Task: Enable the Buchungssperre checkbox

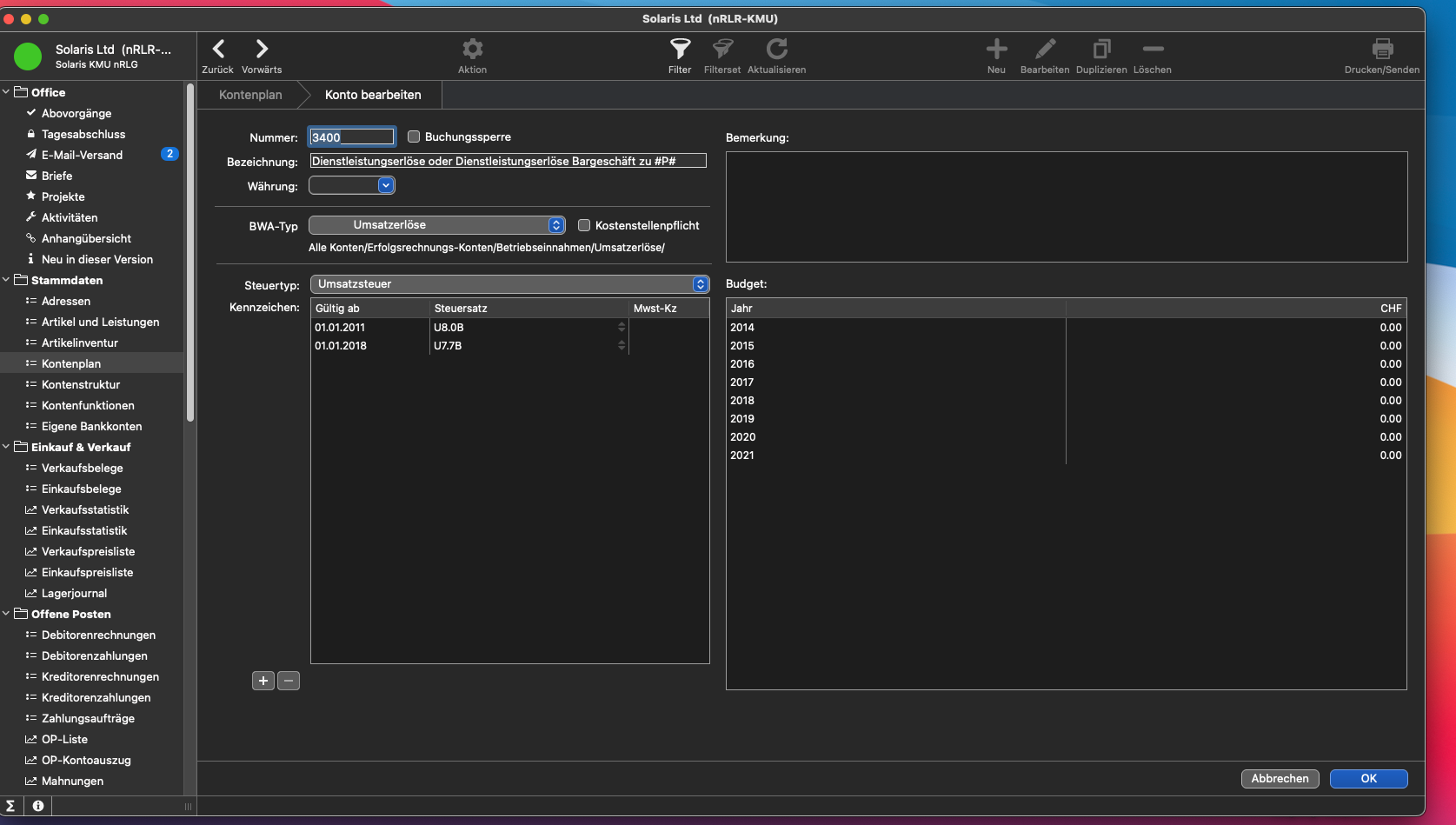Action: (x=415, y=136)
